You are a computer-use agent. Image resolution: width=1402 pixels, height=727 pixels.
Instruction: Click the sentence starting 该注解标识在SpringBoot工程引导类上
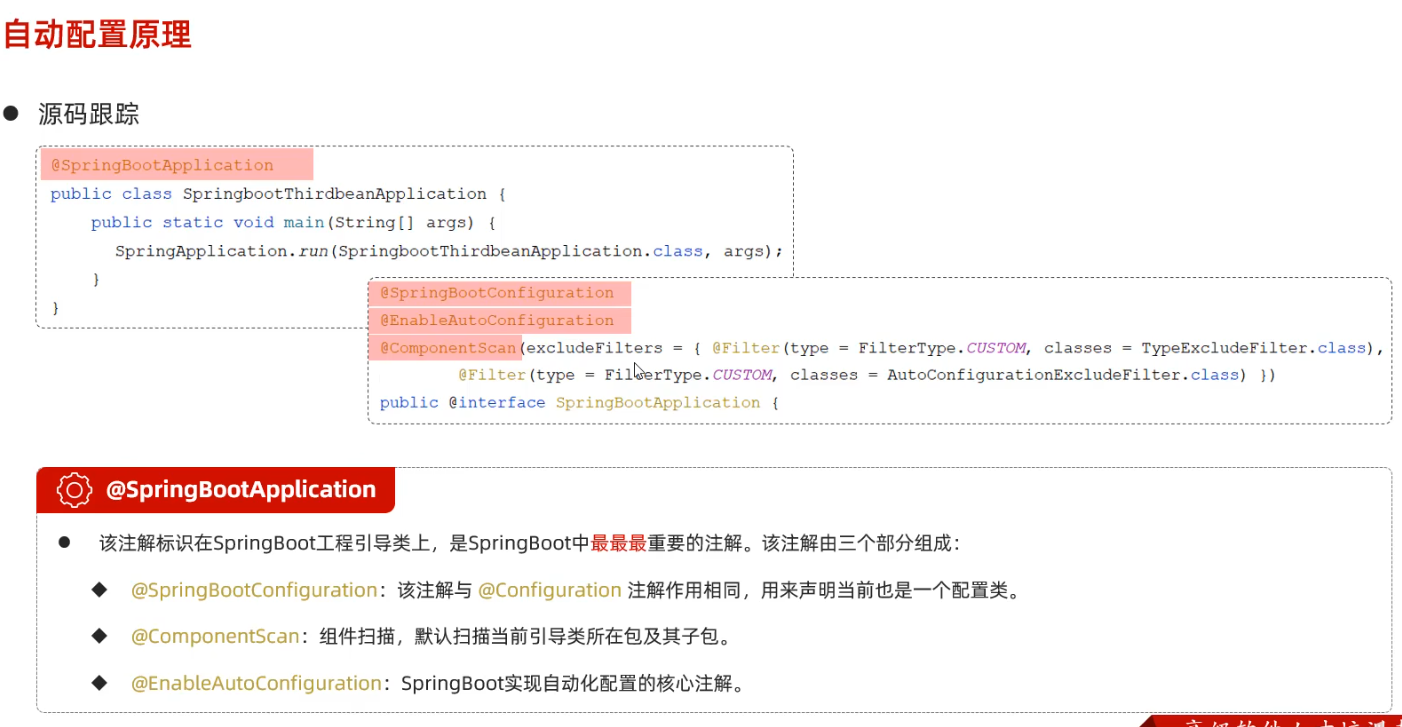click(529, 544)
